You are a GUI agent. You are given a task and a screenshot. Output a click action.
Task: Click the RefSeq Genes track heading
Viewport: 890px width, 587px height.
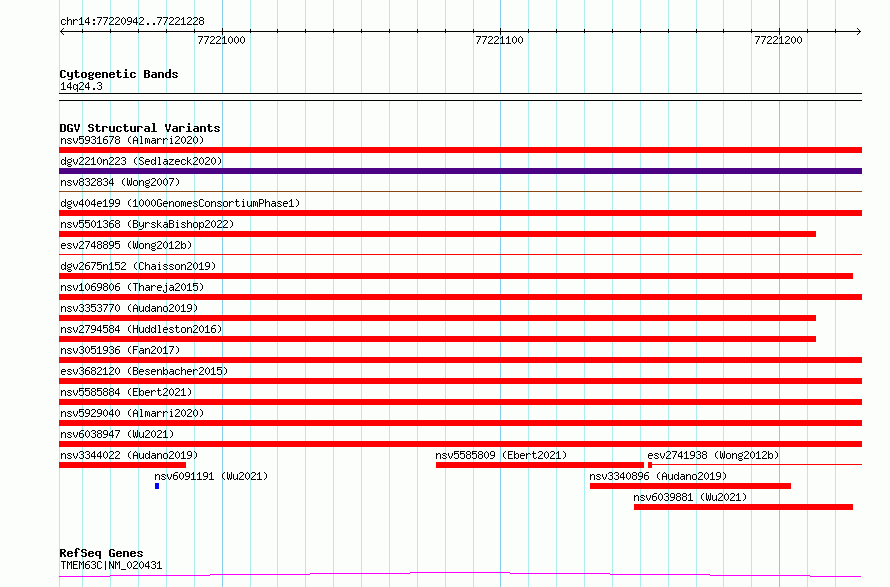pyautogui.click(x=101, y=554)
